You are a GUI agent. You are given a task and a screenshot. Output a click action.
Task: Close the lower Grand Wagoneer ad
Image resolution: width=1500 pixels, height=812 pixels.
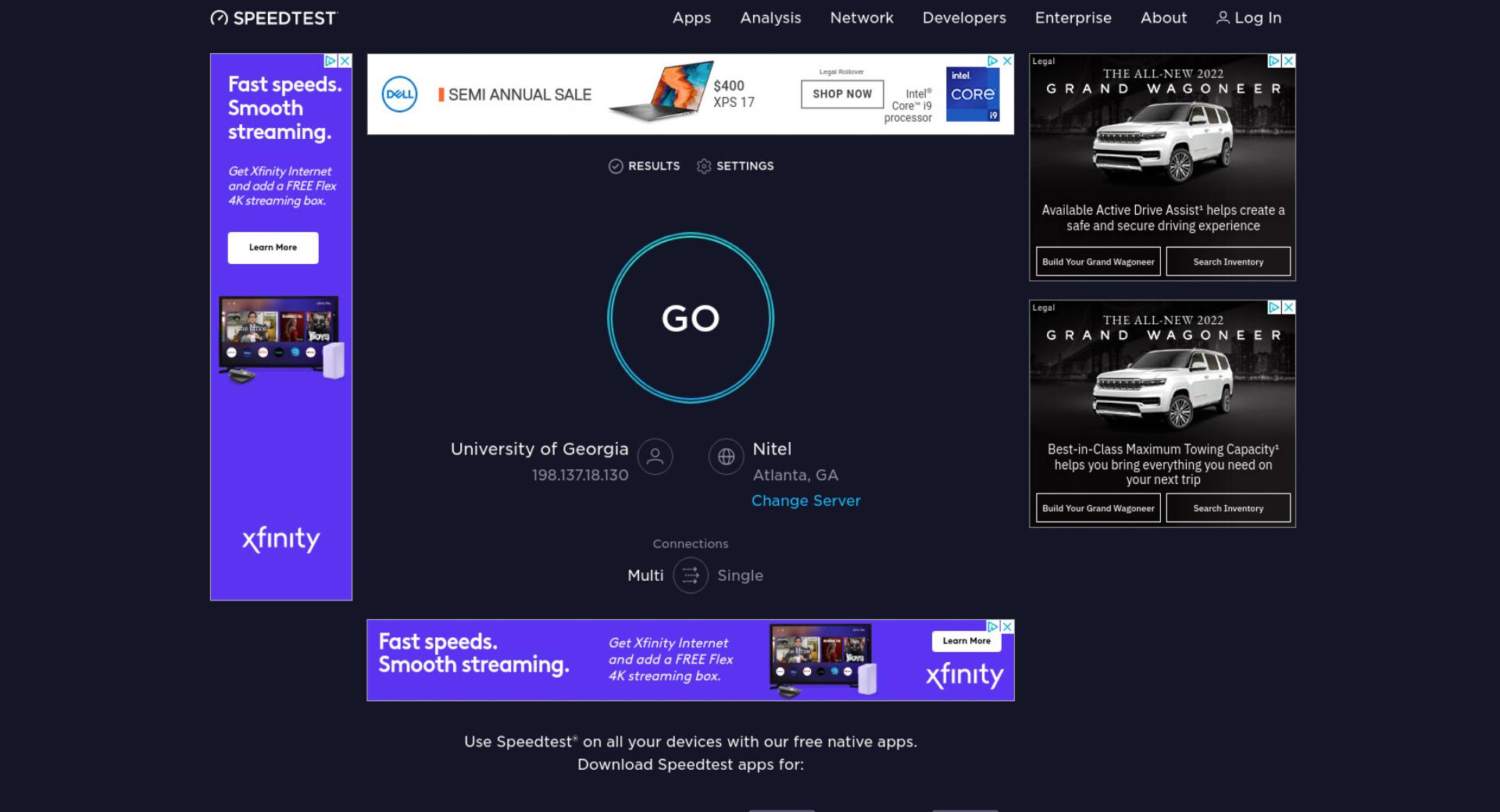pos(1289,308)
